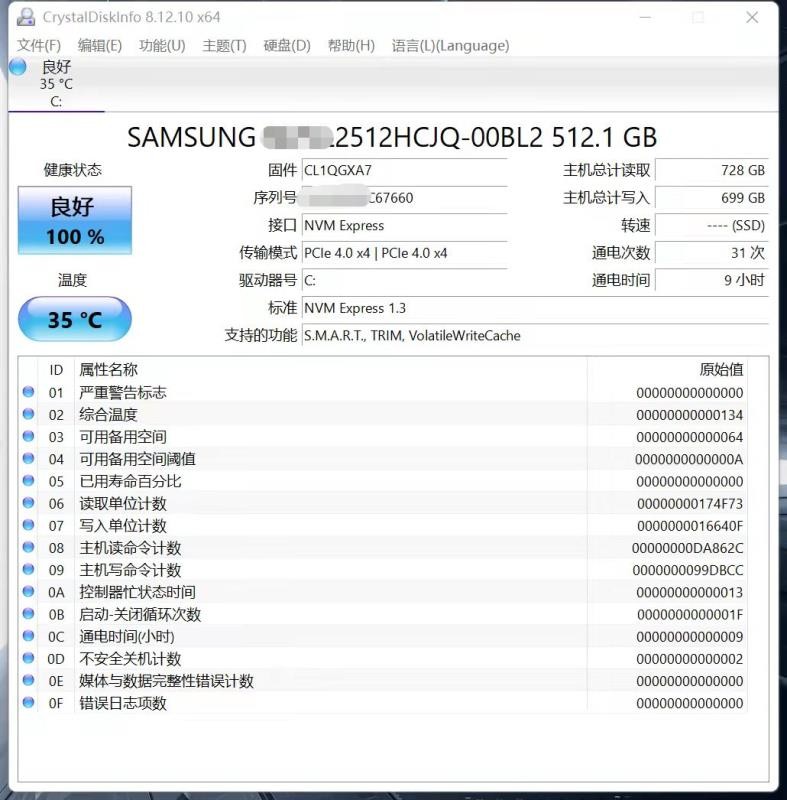This screenshot has height=800, width=787.
Task: Click total host reads value 728 GB
Action: (x=712, y=170)
